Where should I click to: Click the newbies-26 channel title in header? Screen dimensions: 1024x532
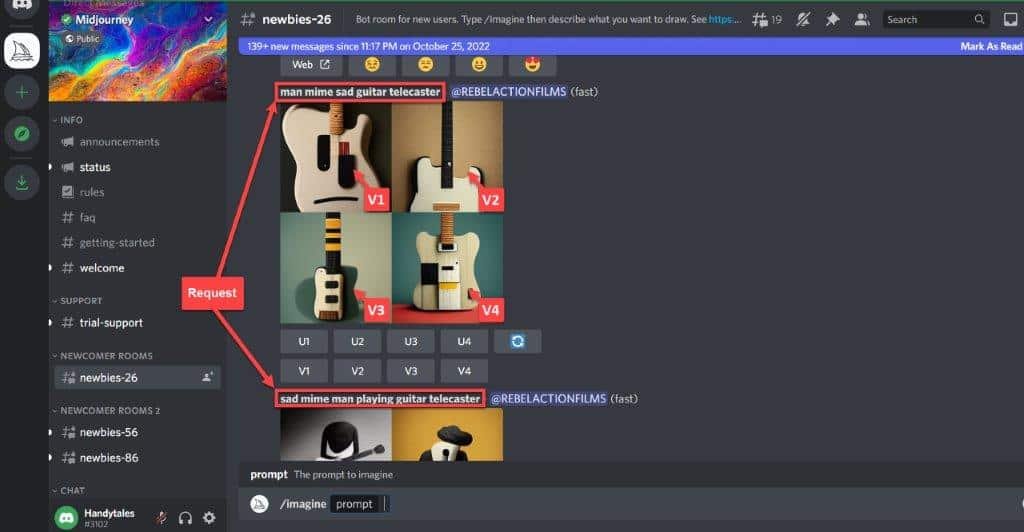coord(296,20)
